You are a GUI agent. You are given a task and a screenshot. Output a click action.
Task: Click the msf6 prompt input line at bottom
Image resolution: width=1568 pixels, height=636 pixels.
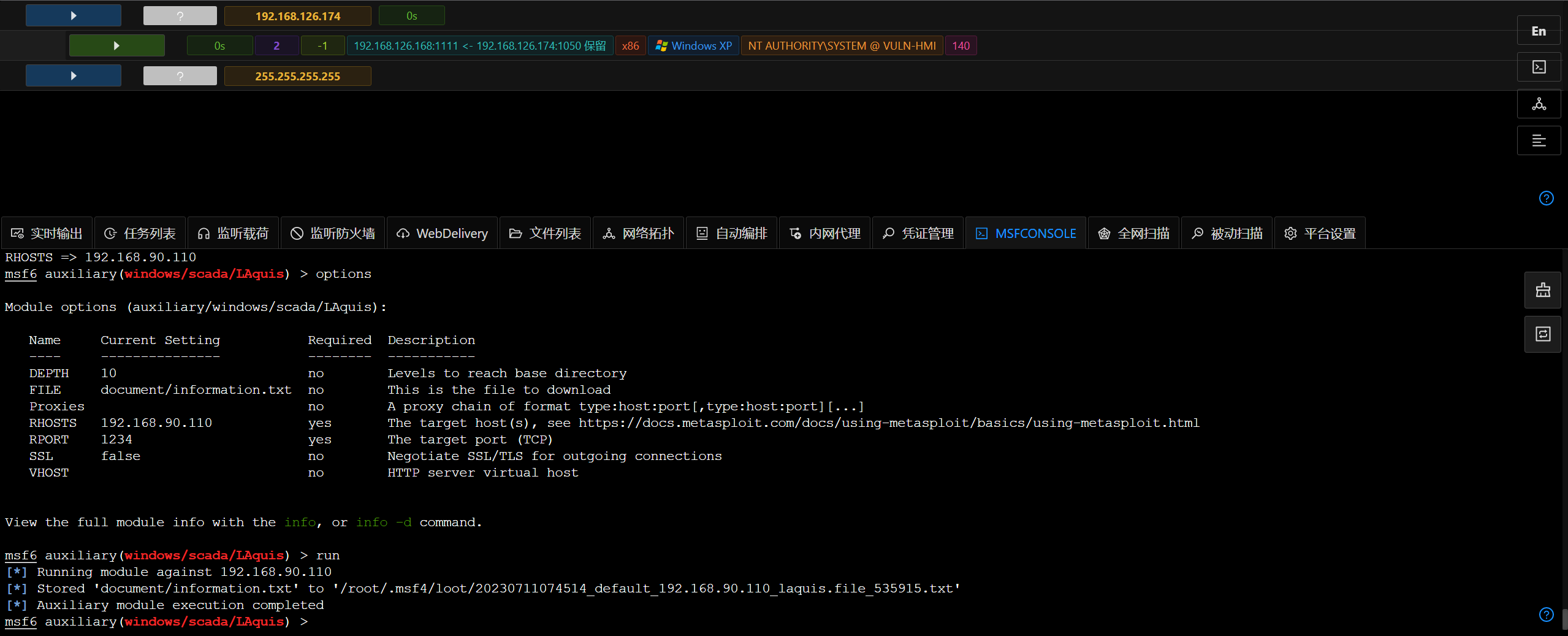click(x=156, y=622)
